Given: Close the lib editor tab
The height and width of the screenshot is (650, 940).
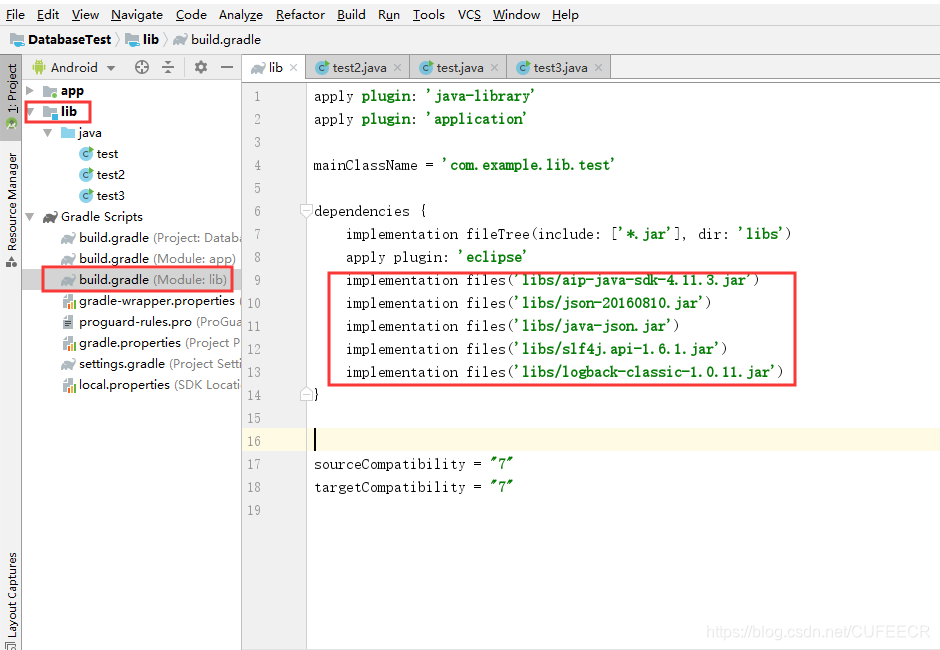Looking at the screenshot, I should [293, 68].
